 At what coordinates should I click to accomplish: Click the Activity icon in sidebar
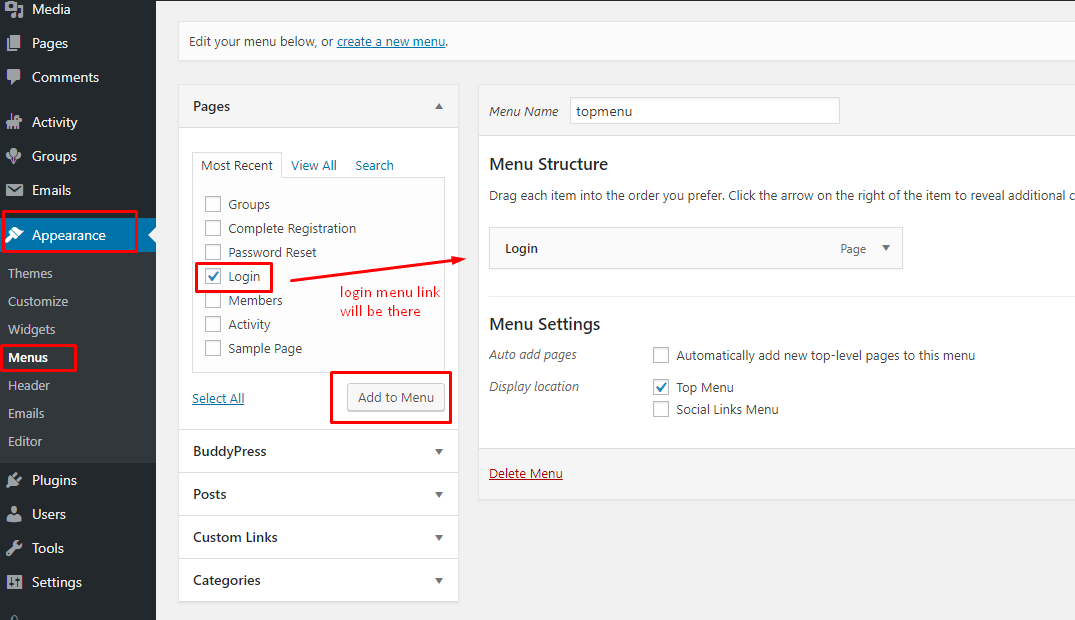tap(14, 122)
